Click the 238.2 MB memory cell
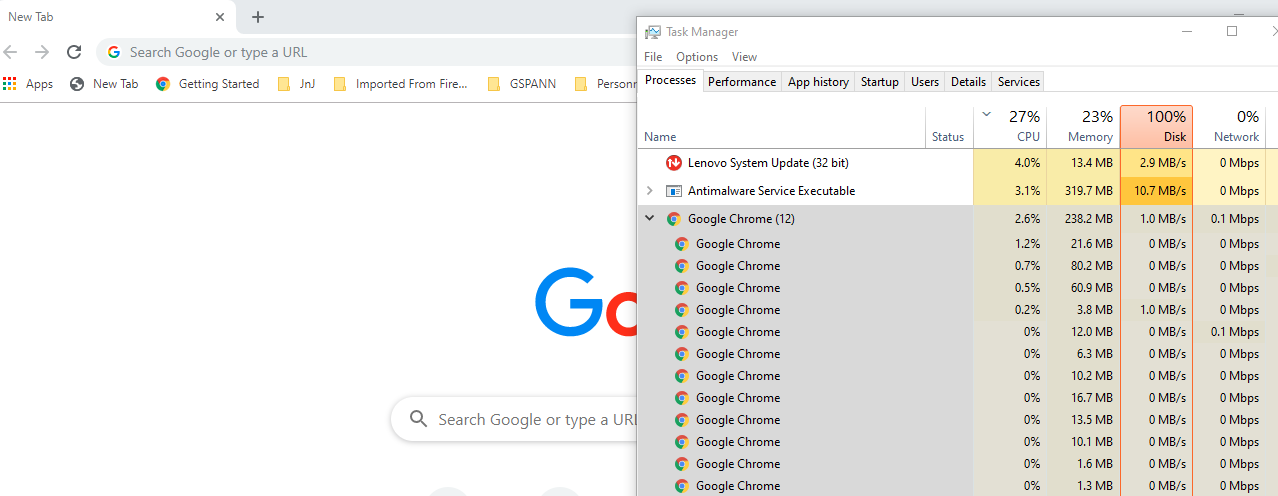 point(1083,219)
